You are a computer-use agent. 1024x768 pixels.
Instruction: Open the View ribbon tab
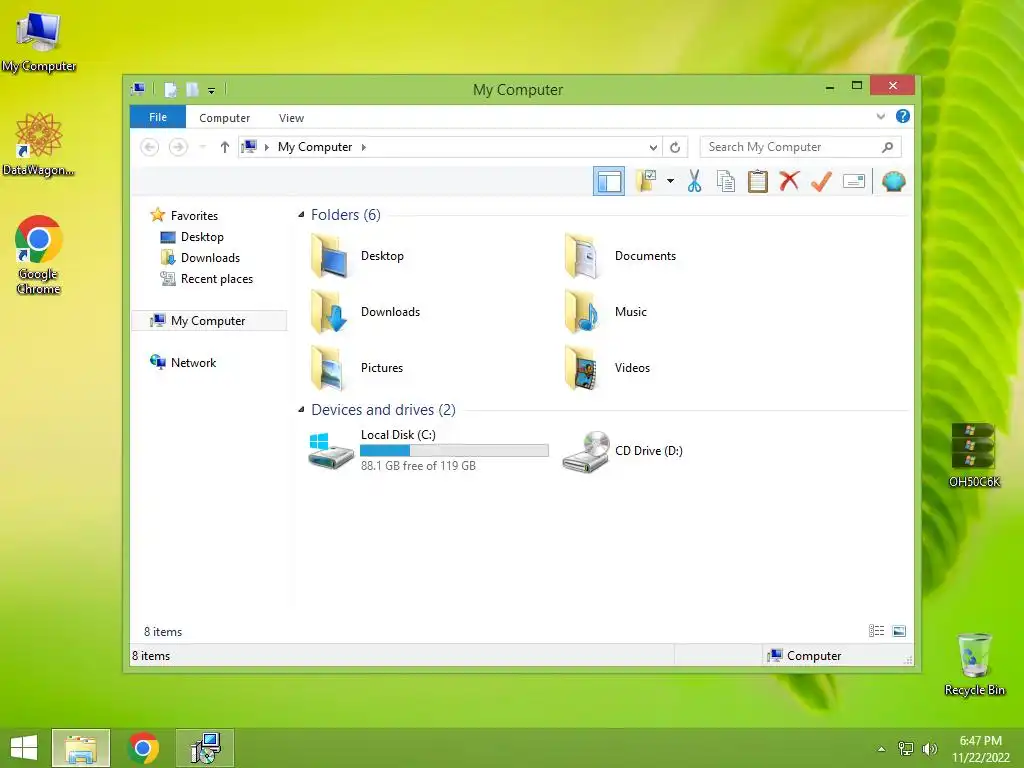coord(291,118)
